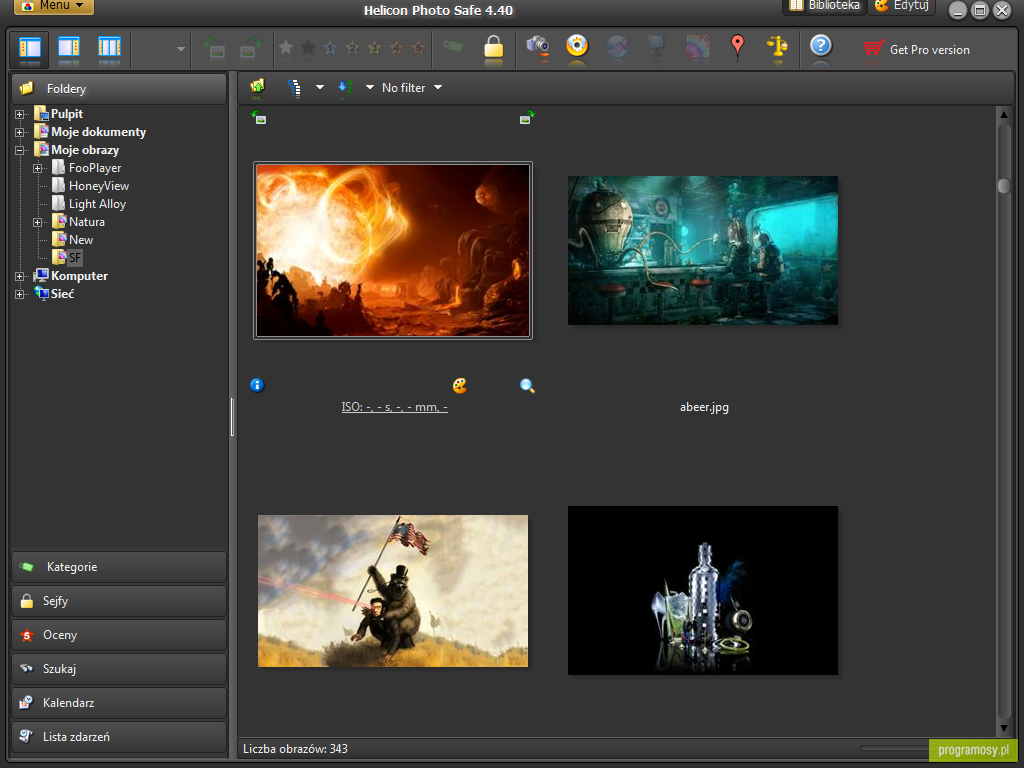Click the disc burn icon
1024x768 pixels.
(x=577, y=46)
